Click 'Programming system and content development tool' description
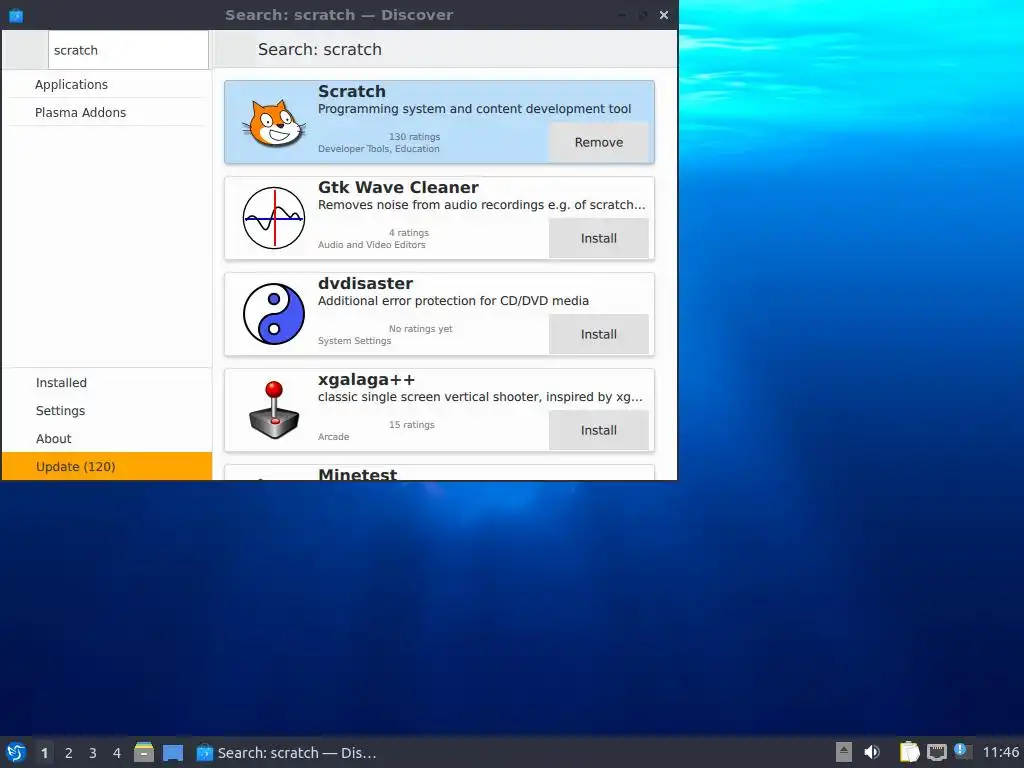Image resolution: width=1024 pixels, height=768 pixels. tap(475, 109)
